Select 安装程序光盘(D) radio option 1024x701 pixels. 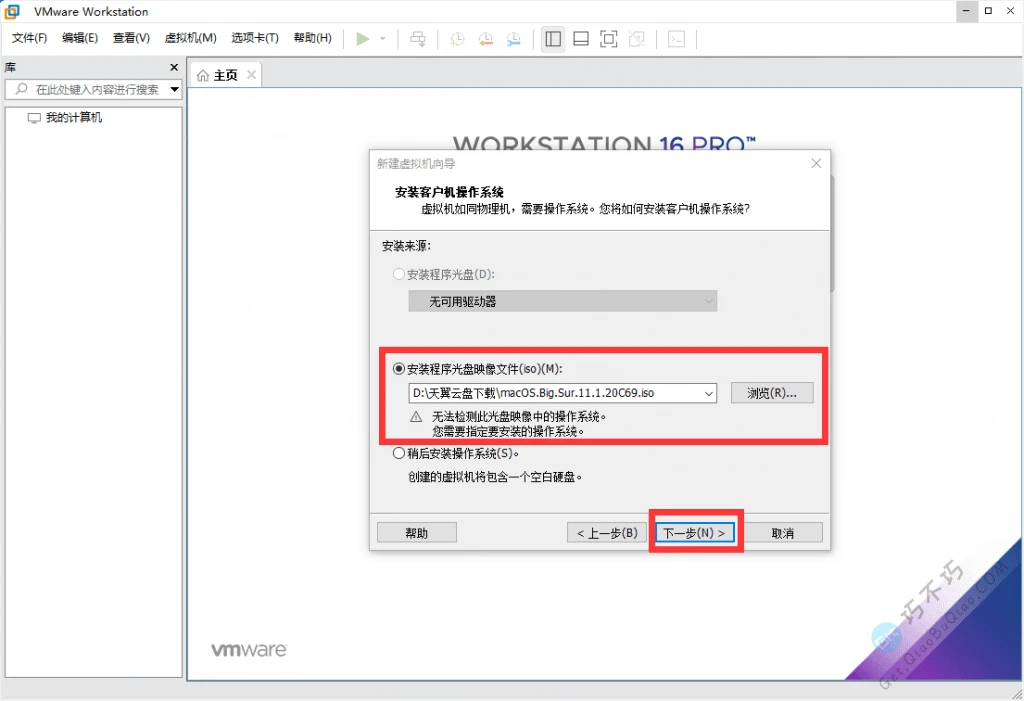(398, 274)
